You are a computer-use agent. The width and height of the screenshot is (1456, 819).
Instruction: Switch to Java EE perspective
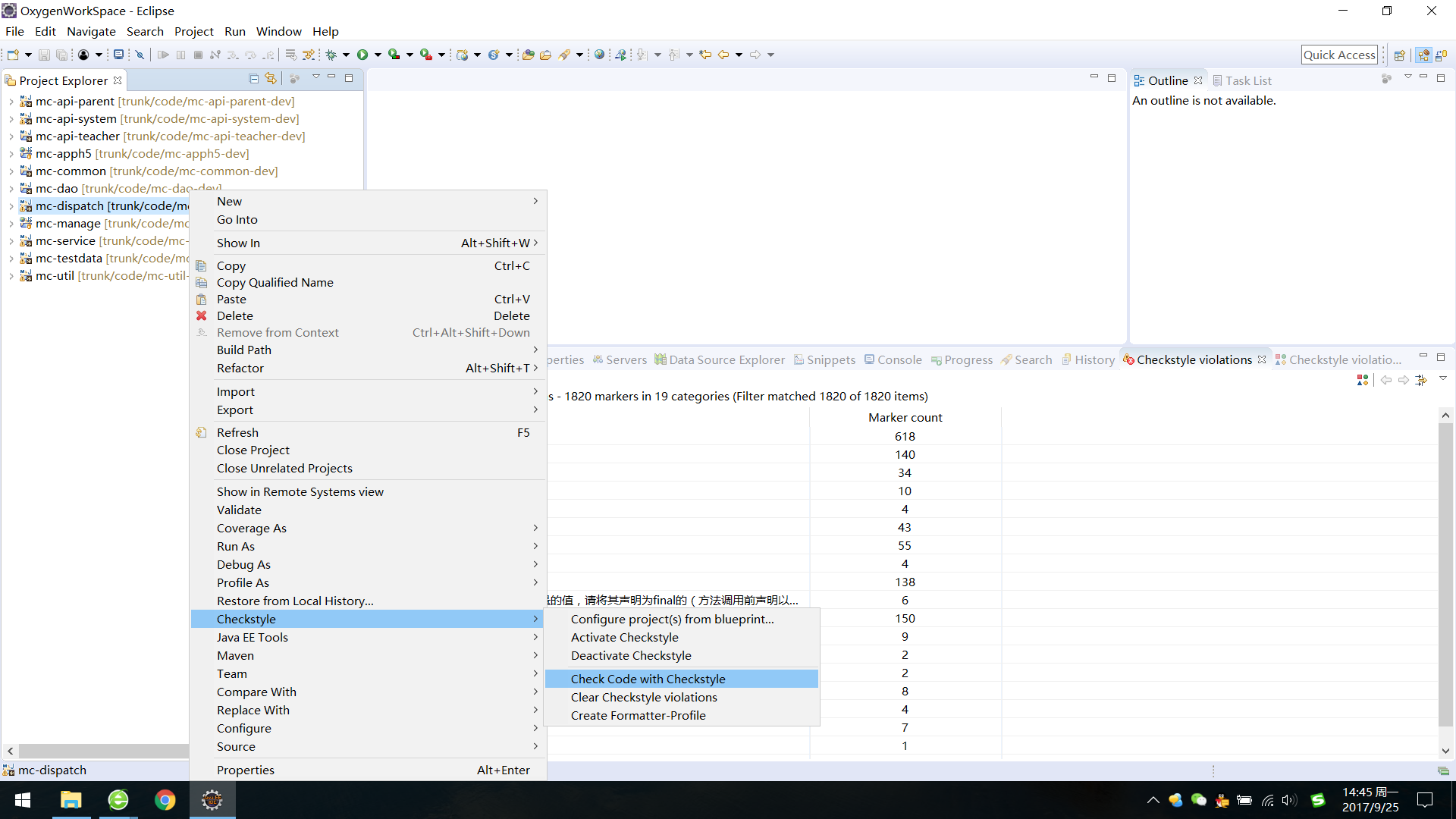pyautogui.click(x=1423, y=55)
